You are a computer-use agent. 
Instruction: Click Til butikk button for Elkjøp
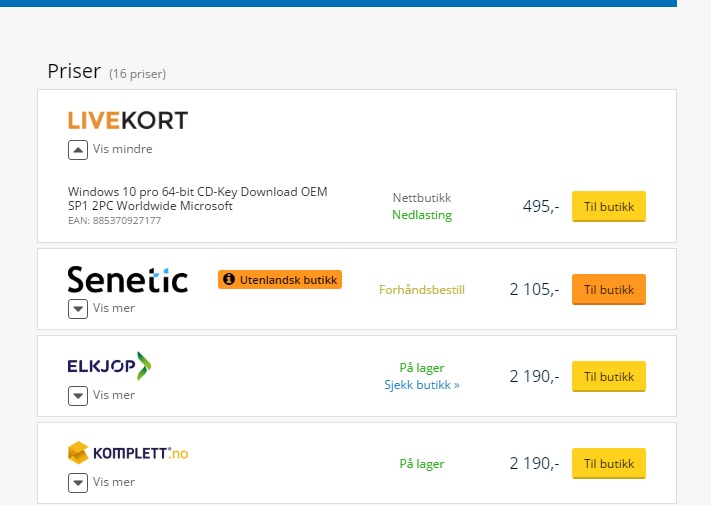[x=609, y=377]
